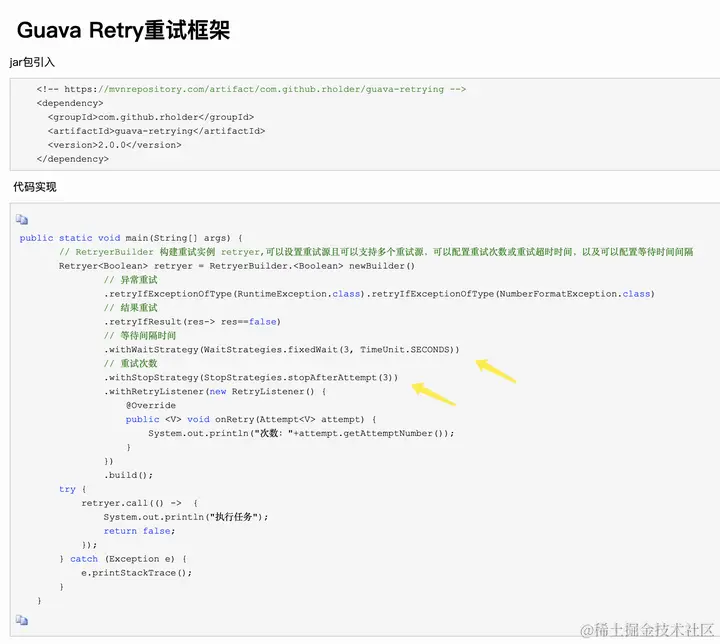720x644 pixels.
Task: Click the '// 等待间隔时间' comment
Action: [x=140, y=335]
